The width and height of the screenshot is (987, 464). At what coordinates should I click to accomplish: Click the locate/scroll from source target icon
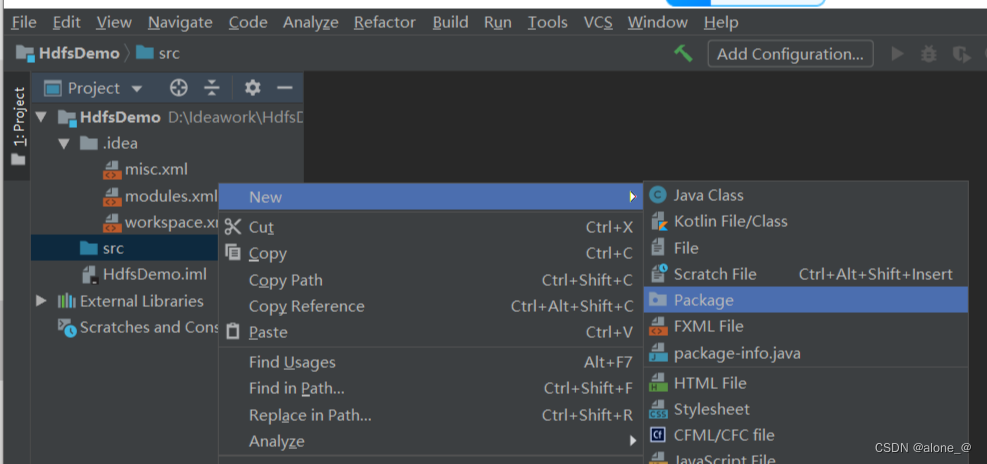(179, 88)
